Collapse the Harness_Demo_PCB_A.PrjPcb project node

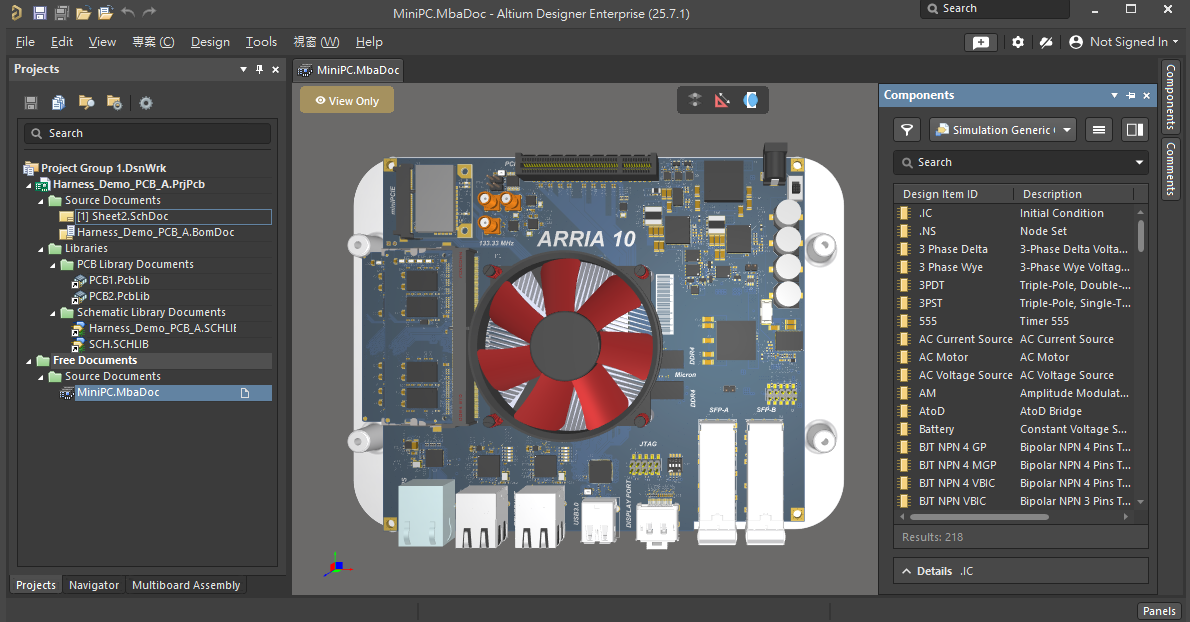coord(29,184)
